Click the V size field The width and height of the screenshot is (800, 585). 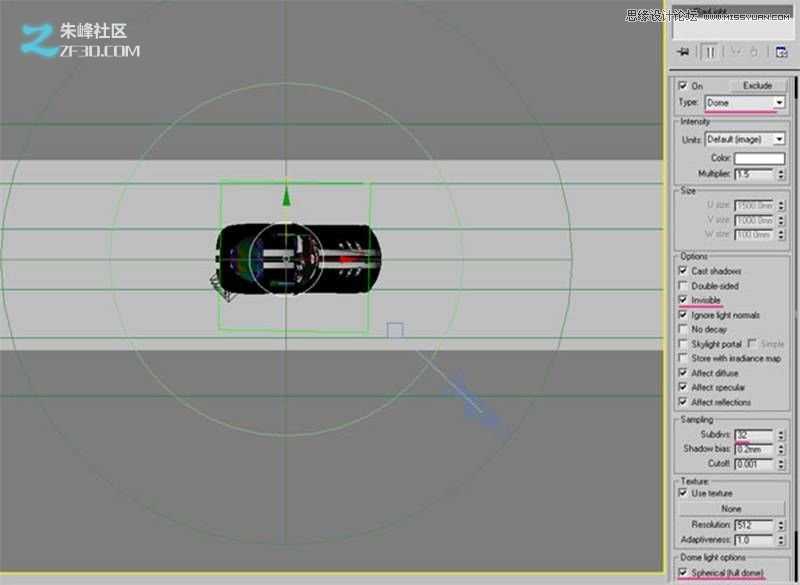point(755,220)
